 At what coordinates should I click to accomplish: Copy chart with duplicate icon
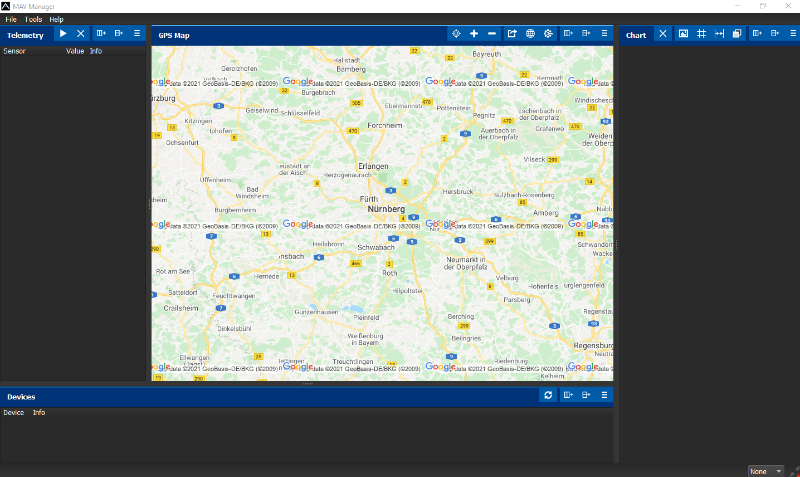[737, 34]
